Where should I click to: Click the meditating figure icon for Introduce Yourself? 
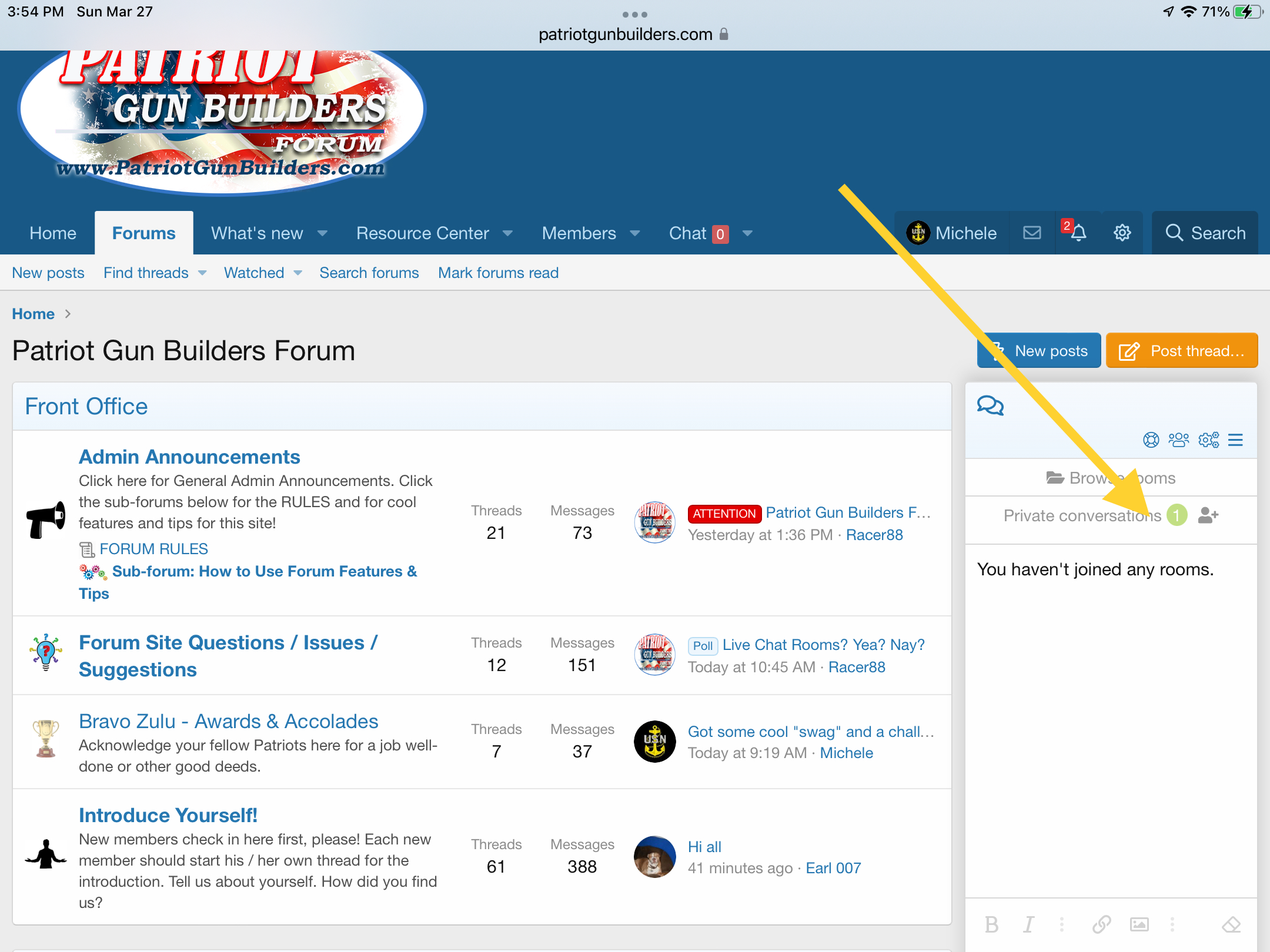46,854
